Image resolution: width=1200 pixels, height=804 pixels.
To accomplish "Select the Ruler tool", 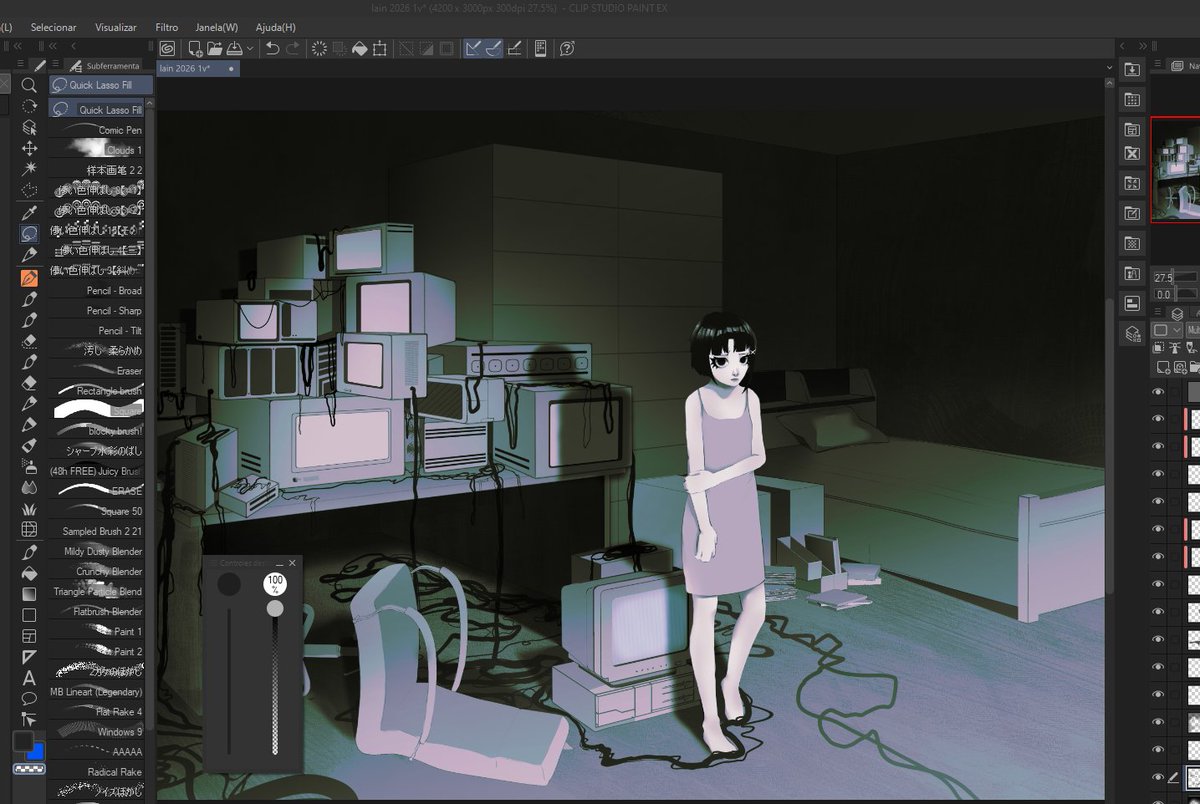I will pos(29,657).
